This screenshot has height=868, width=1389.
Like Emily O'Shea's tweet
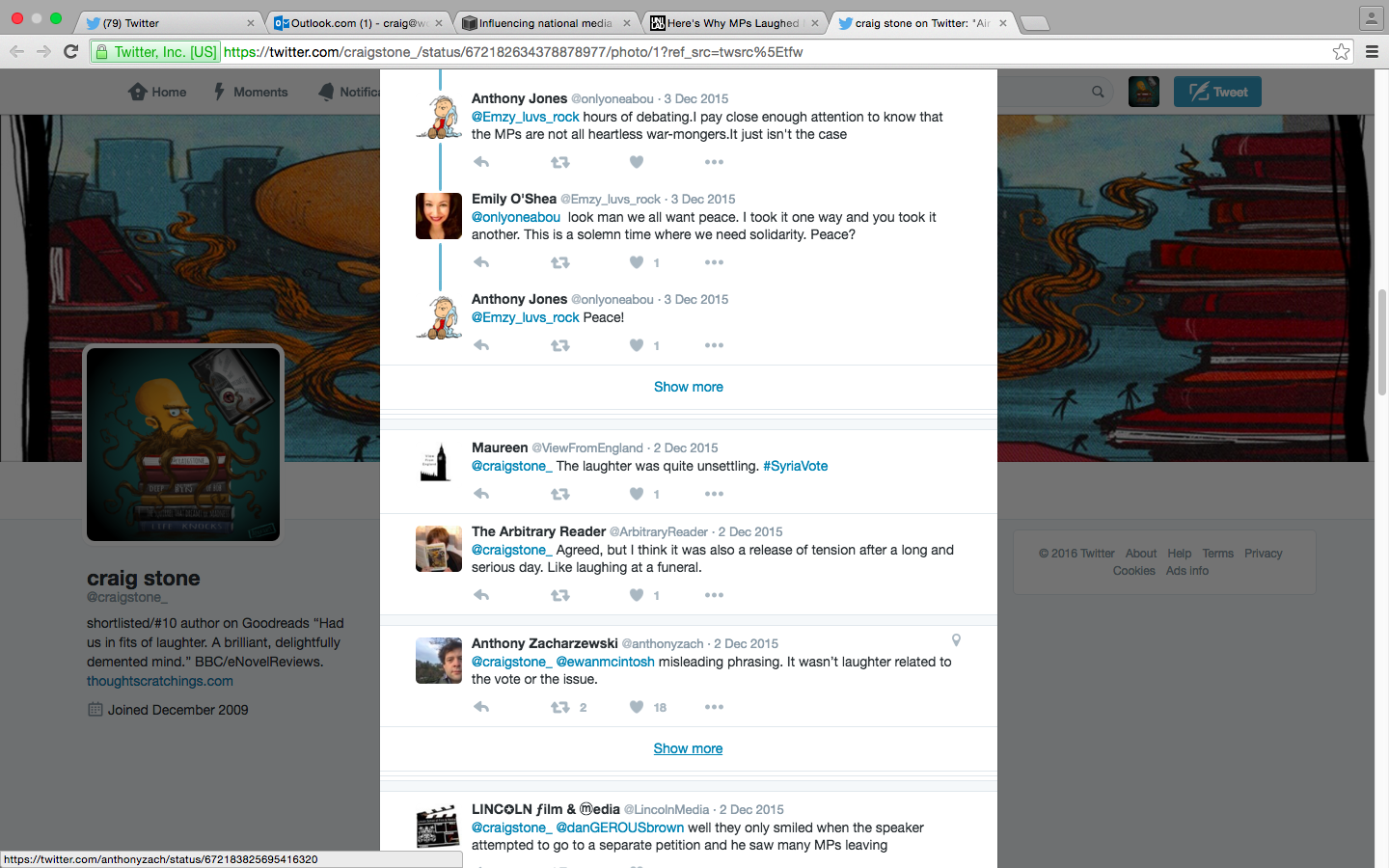637,262
